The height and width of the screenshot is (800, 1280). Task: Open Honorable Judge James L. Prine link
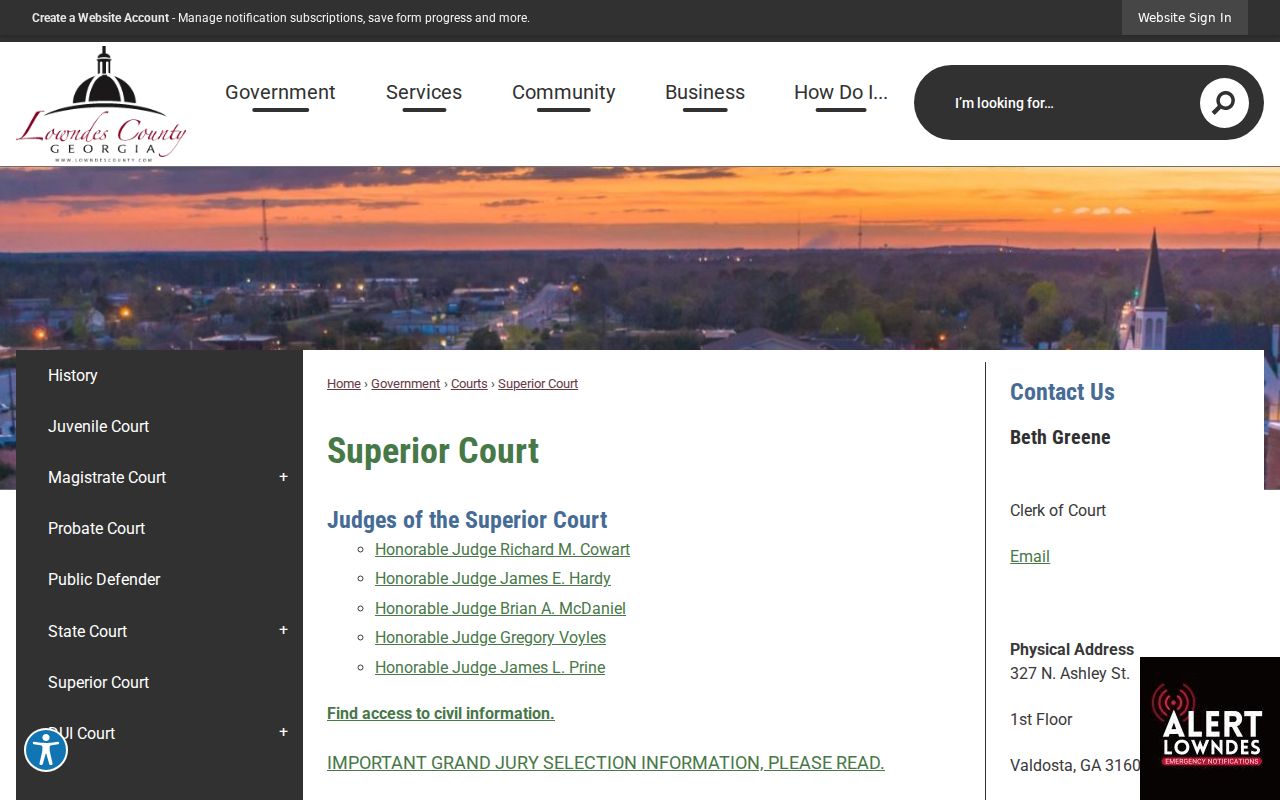[490, 667]
